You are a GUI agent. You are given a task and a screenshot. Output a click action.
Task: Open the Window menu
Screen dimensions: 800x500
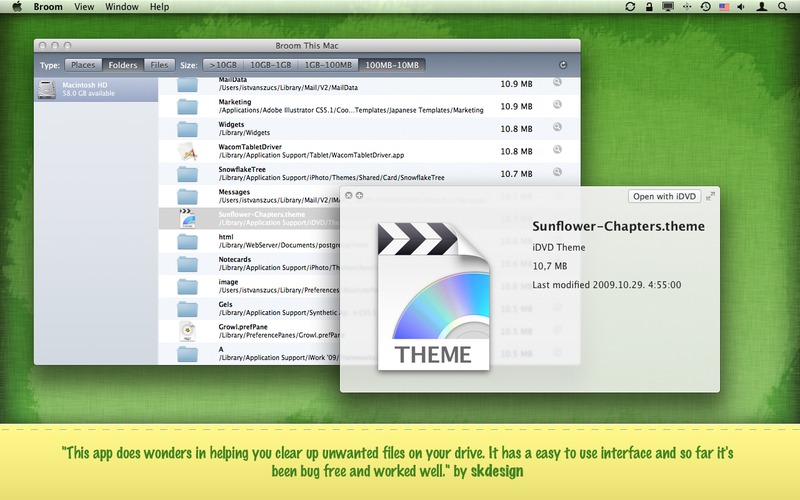[x=121, y=7]
